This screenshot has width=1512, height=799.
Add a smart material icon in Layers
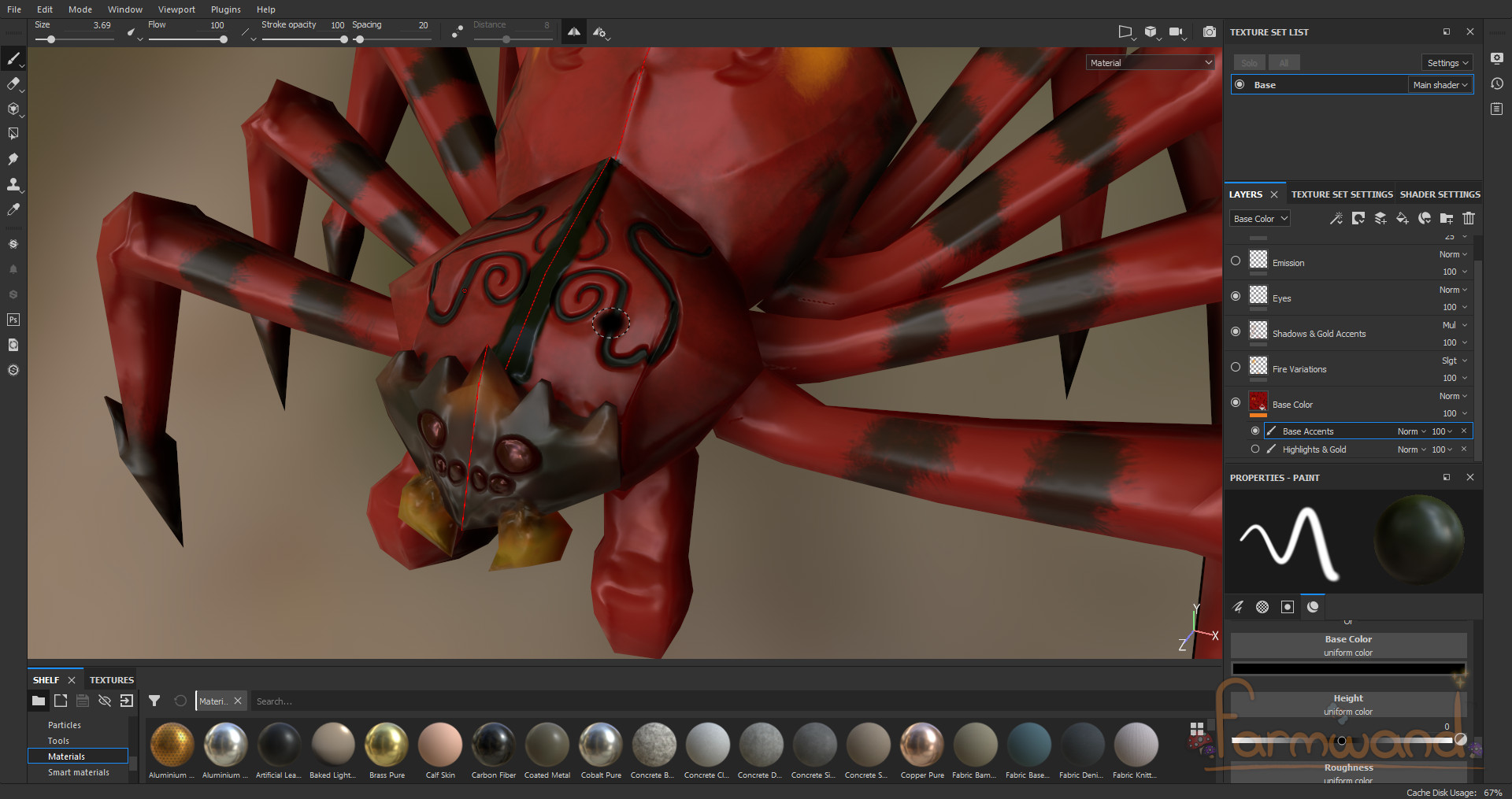point(1425,218)
